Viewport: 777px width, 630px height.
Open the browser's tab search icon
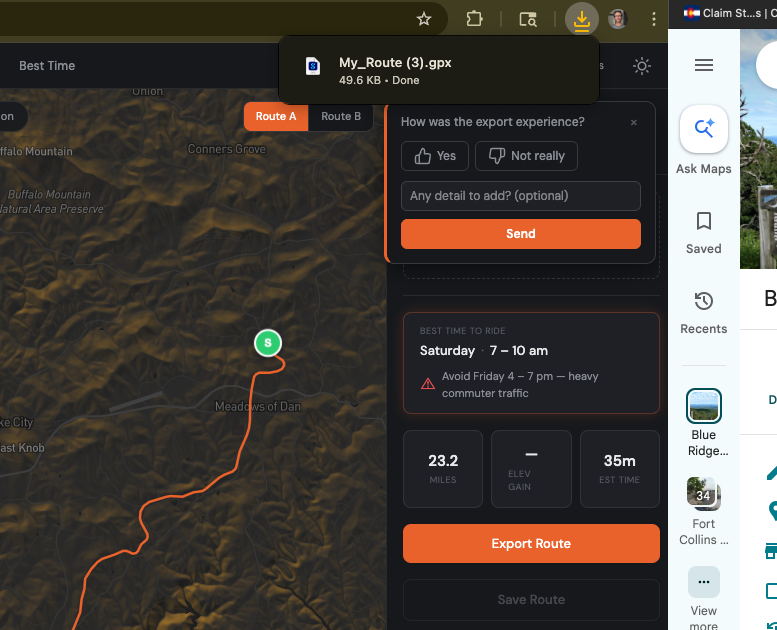click(528, 19)
